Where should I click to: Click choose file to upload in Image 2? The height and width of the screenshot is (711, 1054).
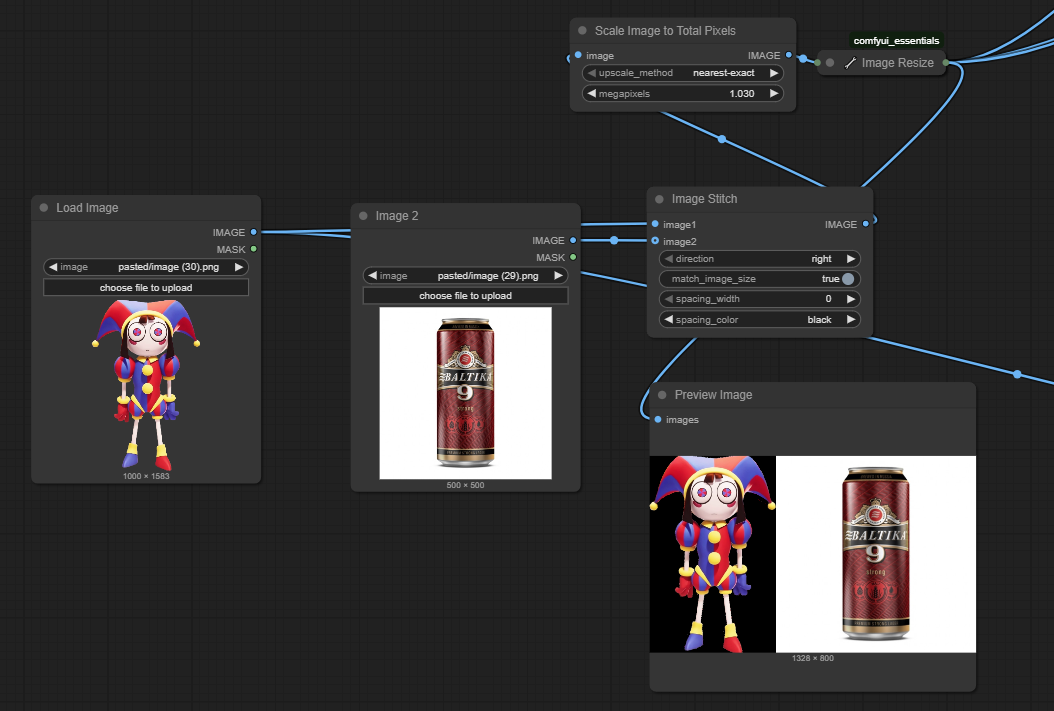(465, 296)
